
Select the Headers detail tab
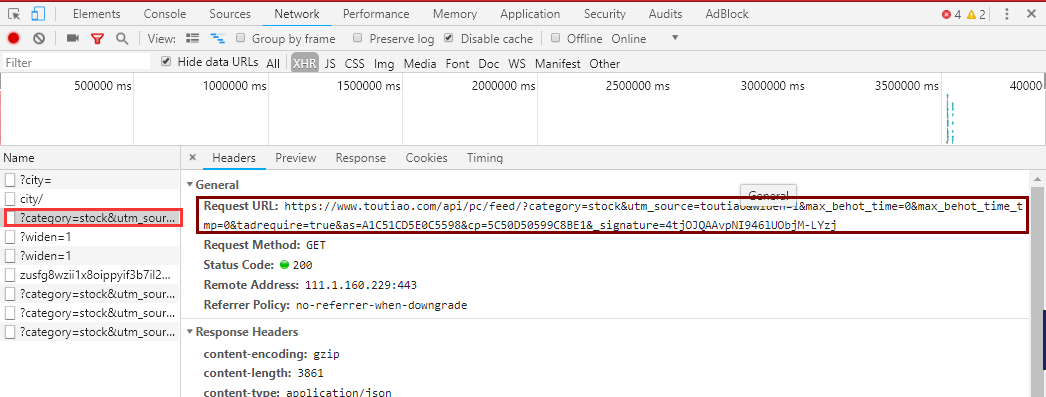pos(234,158)
